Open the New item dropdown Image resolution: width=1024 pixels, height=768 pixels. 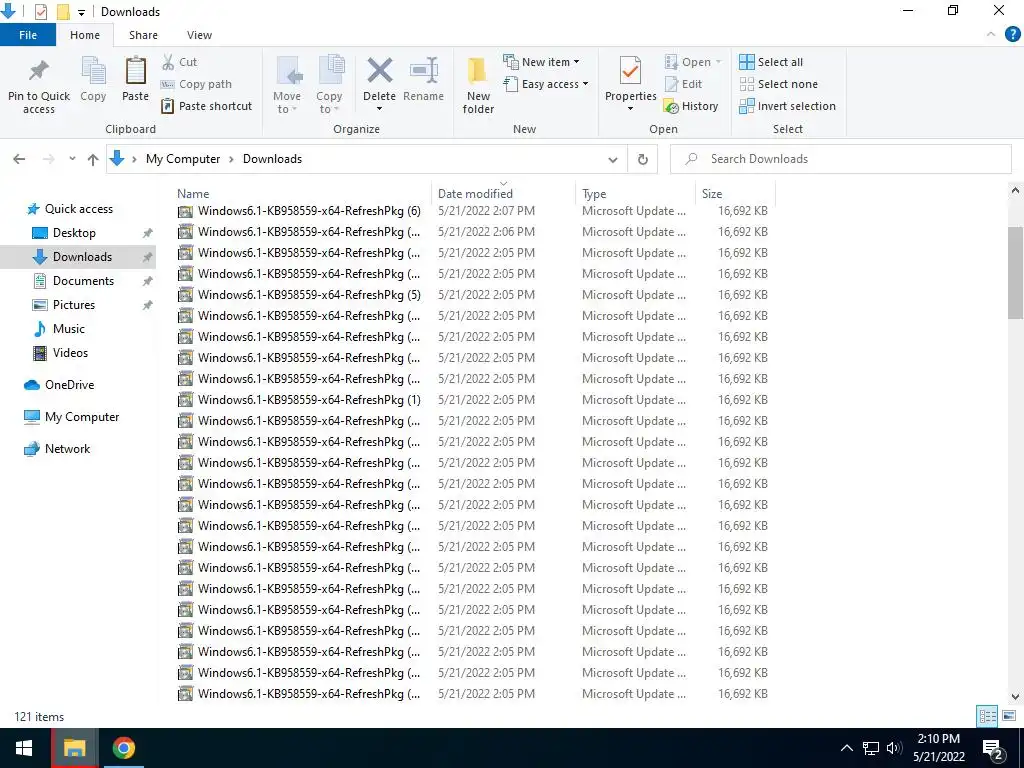click(x=541, y=62)
